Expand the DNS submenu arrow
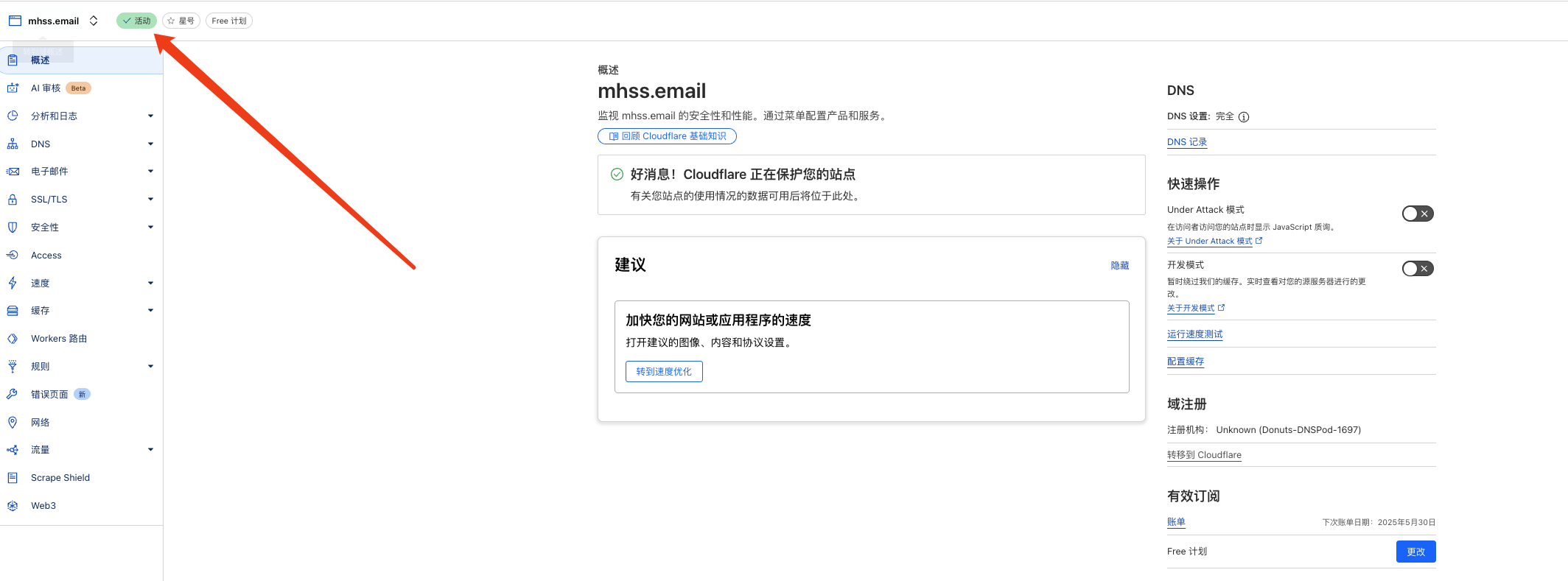1568x581 pixels. [x=150, y=144]
